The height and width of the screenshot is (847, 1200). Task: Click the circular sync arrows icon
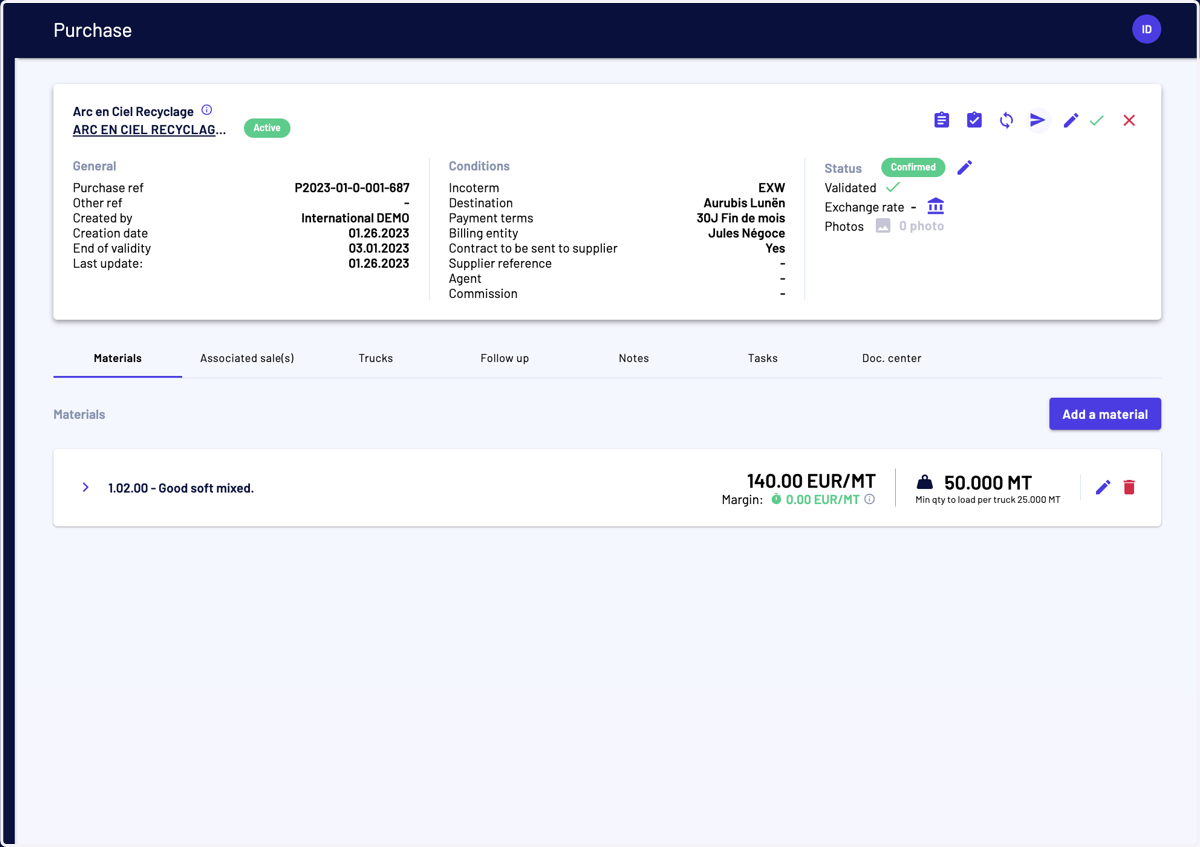(x=1006, y=120)
